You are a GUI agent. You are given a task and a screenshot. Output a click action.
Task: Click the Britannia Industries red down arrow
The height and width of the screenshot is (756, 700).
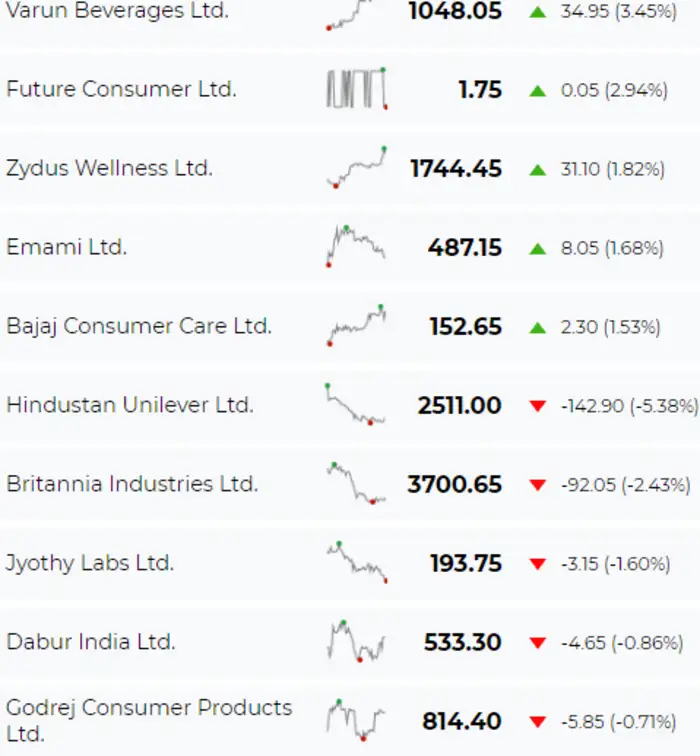pyautogui.click(x=538, y=485)
